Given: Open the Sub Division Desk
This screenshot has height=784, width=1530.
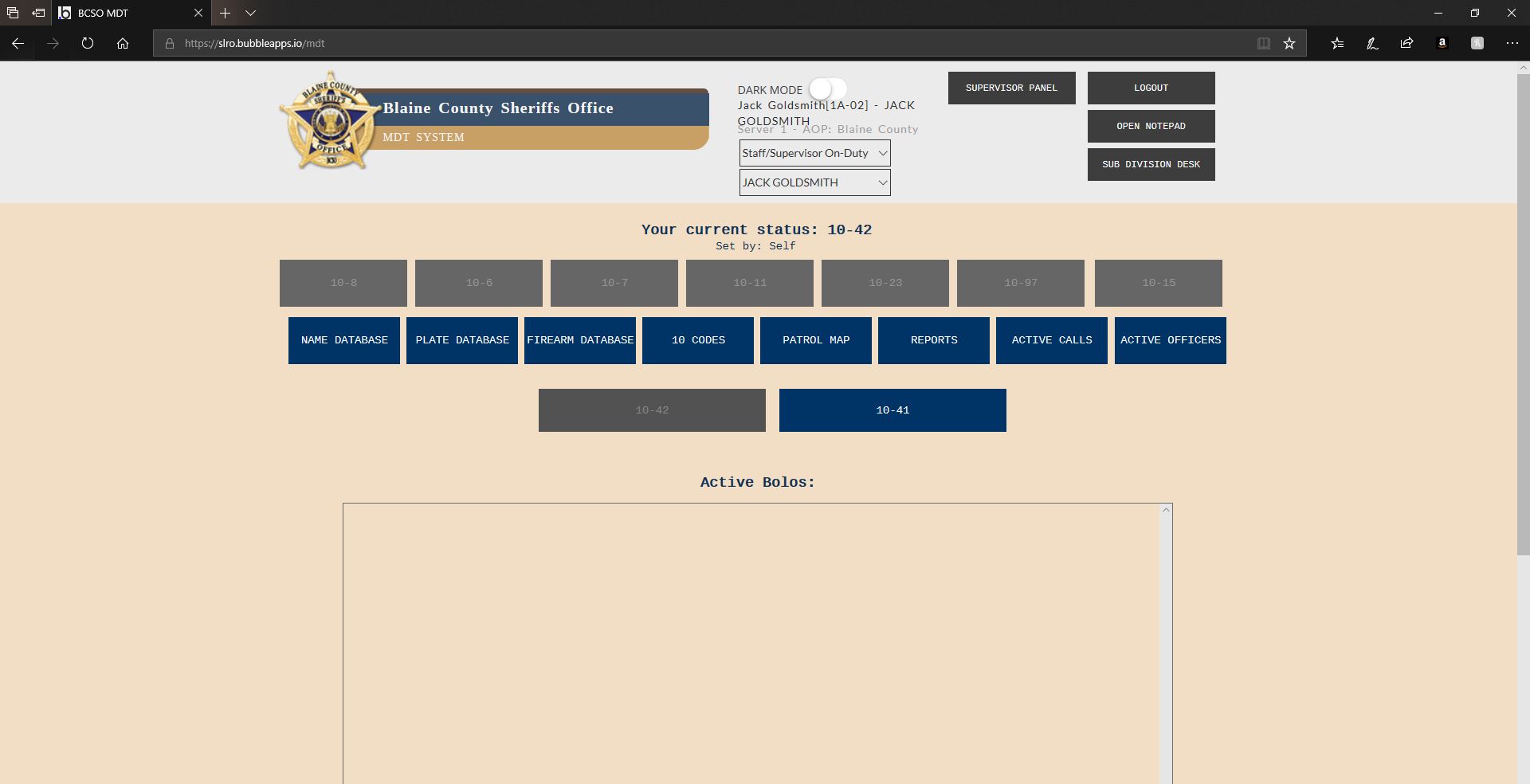Looking at the screenshot, I should (x=1151, y=164).
